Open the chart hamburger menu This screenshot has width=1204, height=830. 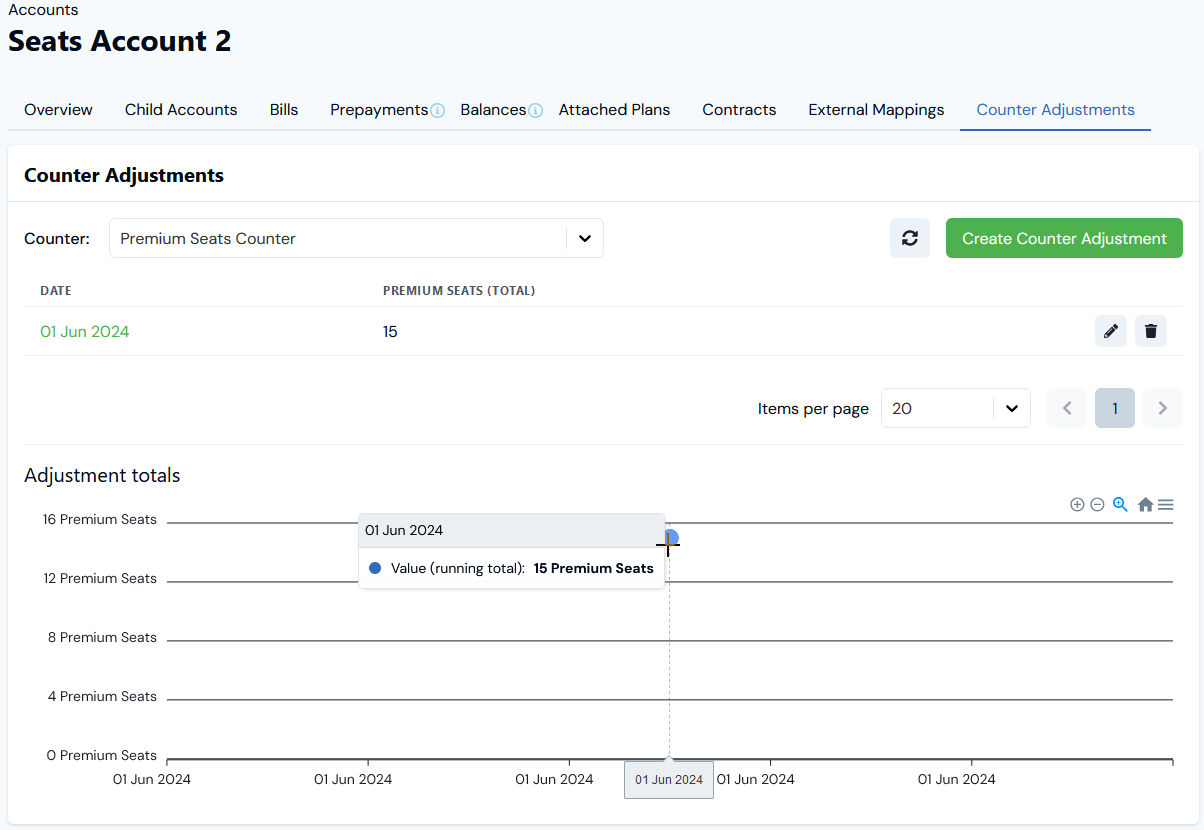[x=1166, y=504]
